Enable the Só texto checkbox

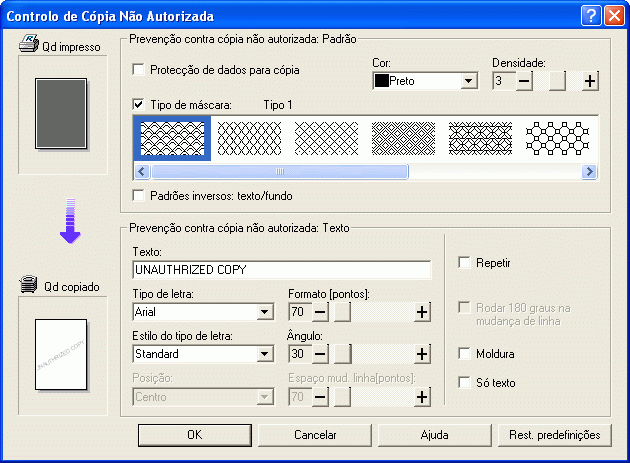[x=464, y=382]
